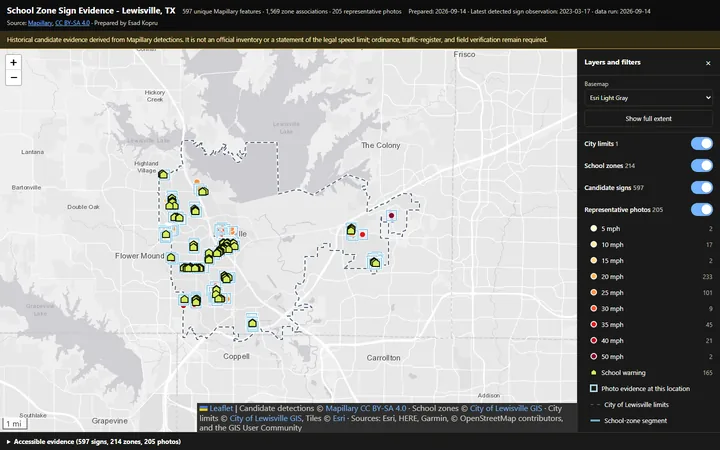This screenshot has height=450, width=720.
Task: Click the map scale bar 1 mi
Action: pyautogui.click(x=14, y=423)
